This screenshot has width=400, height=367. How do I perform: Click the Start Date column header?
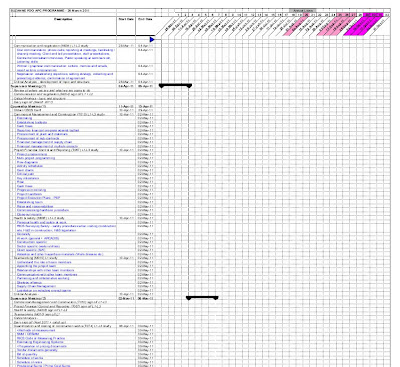tap(126, 19)
